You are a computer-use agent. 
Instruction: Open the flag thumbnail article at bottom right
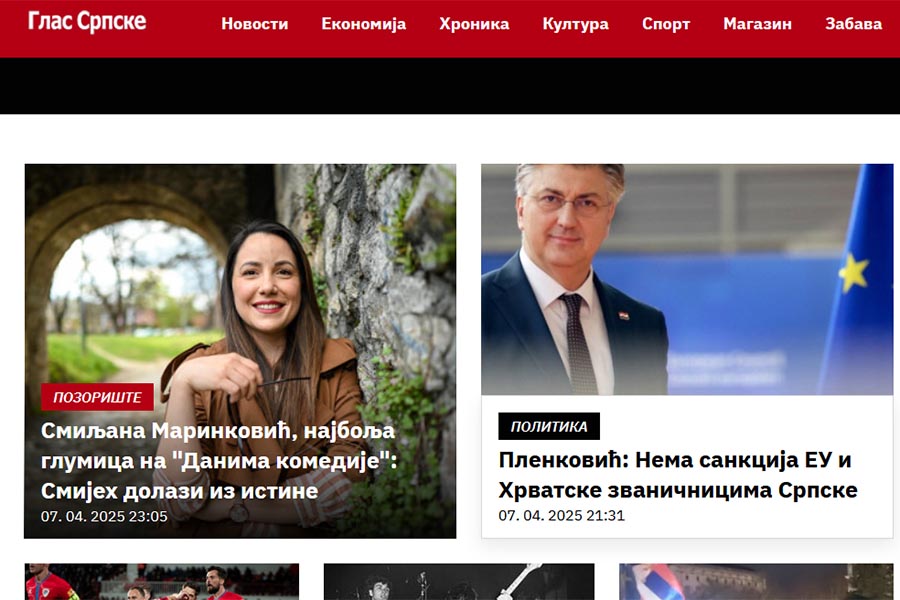pyautogui.click(x=756, y=582)
